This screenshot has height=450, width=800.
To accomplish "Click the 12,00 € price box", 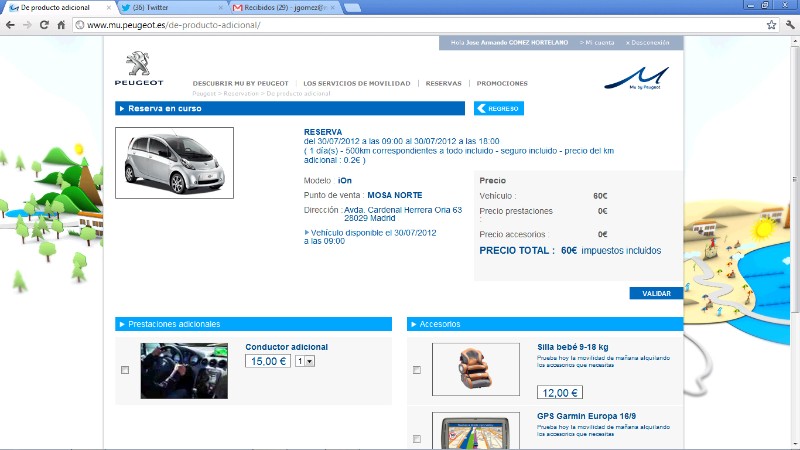I will (560, 392).
